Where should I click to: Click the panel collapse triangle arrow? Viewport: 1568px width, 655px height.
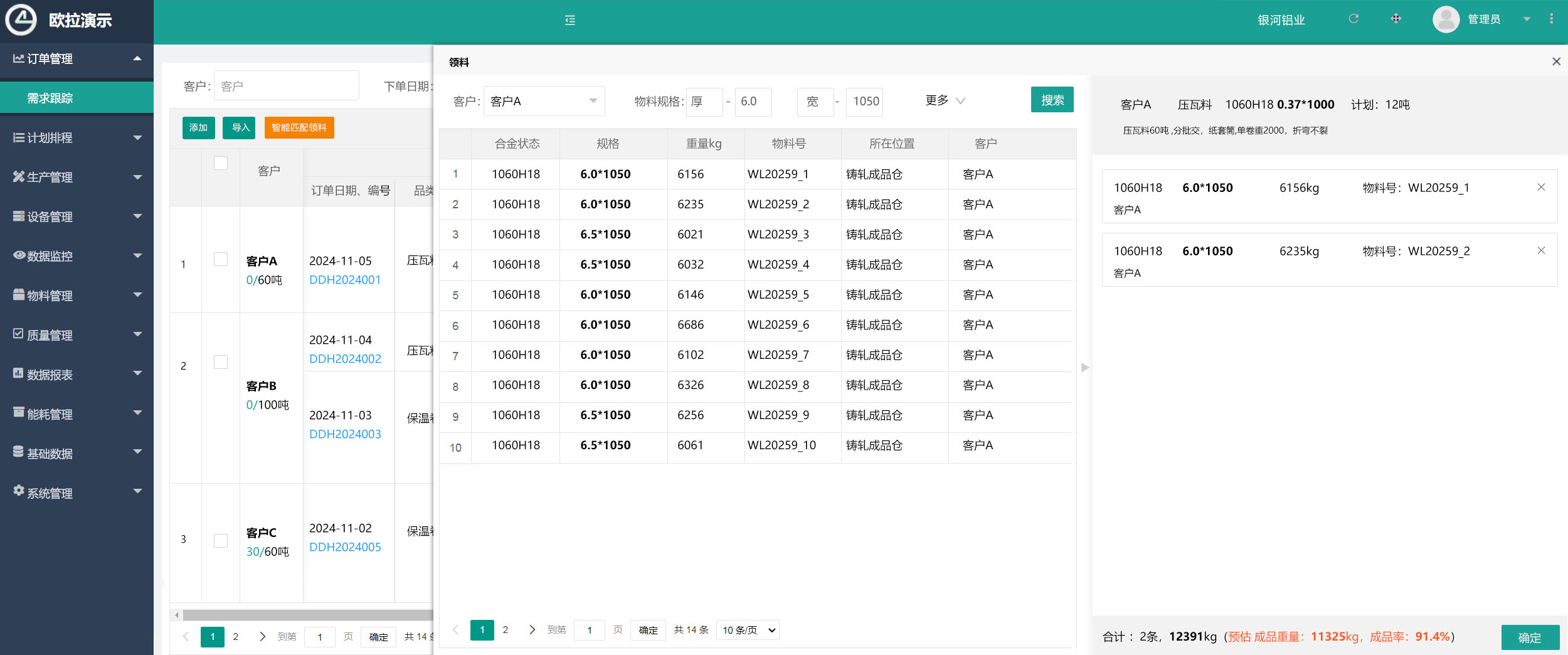pyautogui.click(x=1085, y=367)
